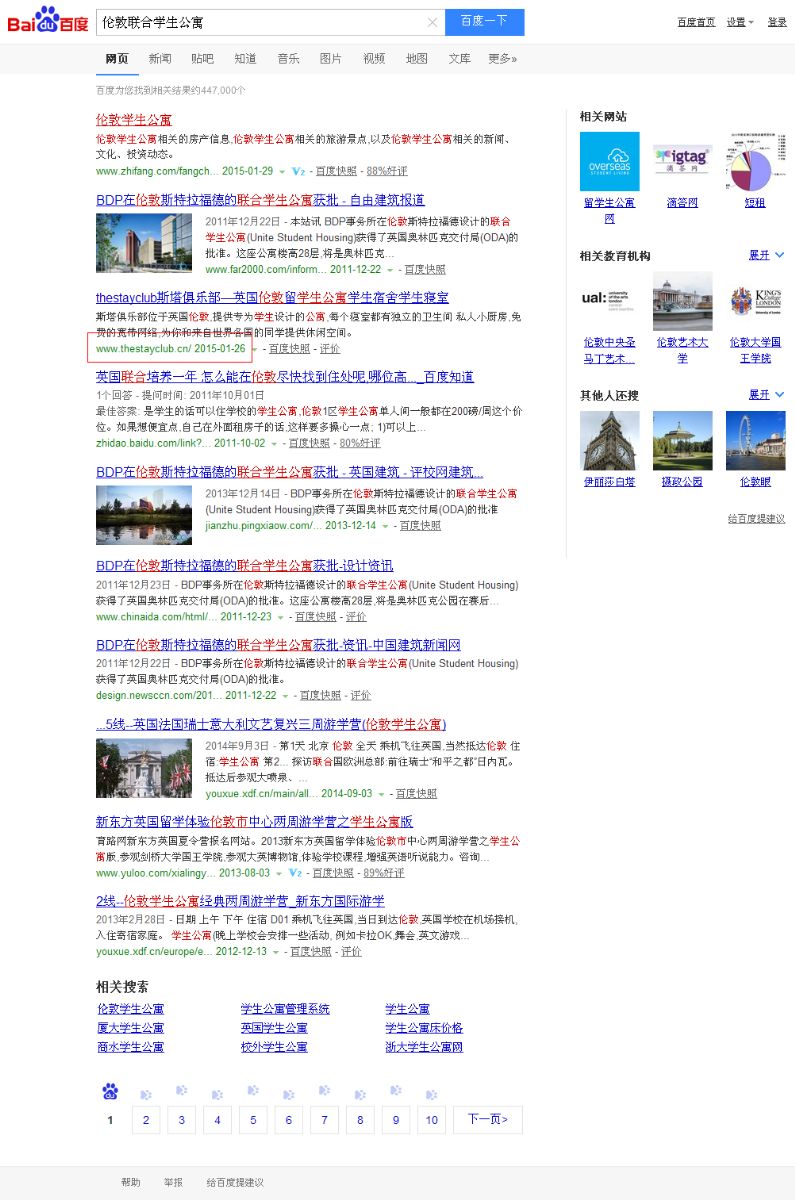Viewport: 795px width, 1200px height.
Task: Open 百度快照 for youxue.xdf.cn/europe result
Action: 310,952
